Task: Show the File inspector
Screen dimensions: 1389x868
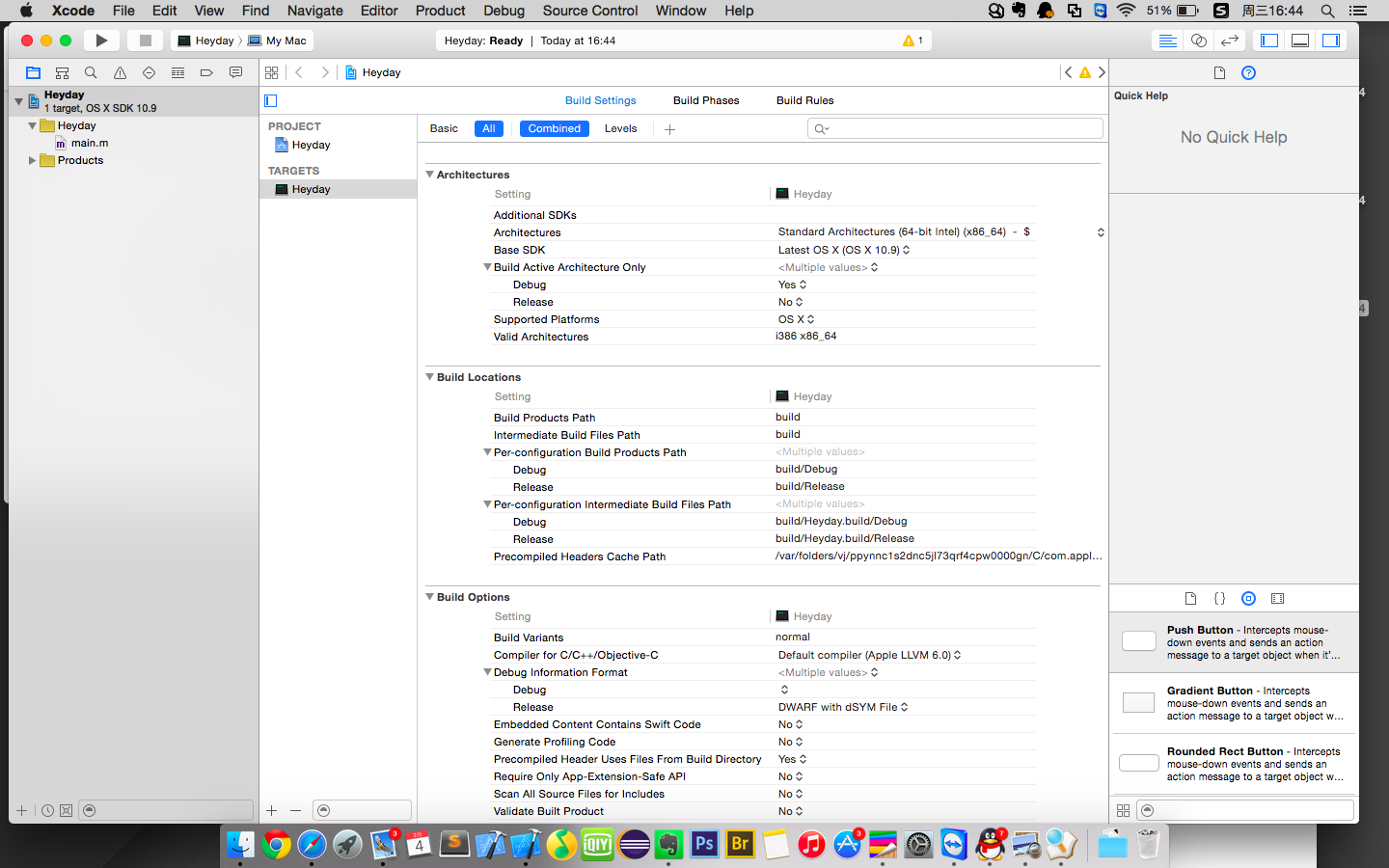Action: [x=1219, y=73]
